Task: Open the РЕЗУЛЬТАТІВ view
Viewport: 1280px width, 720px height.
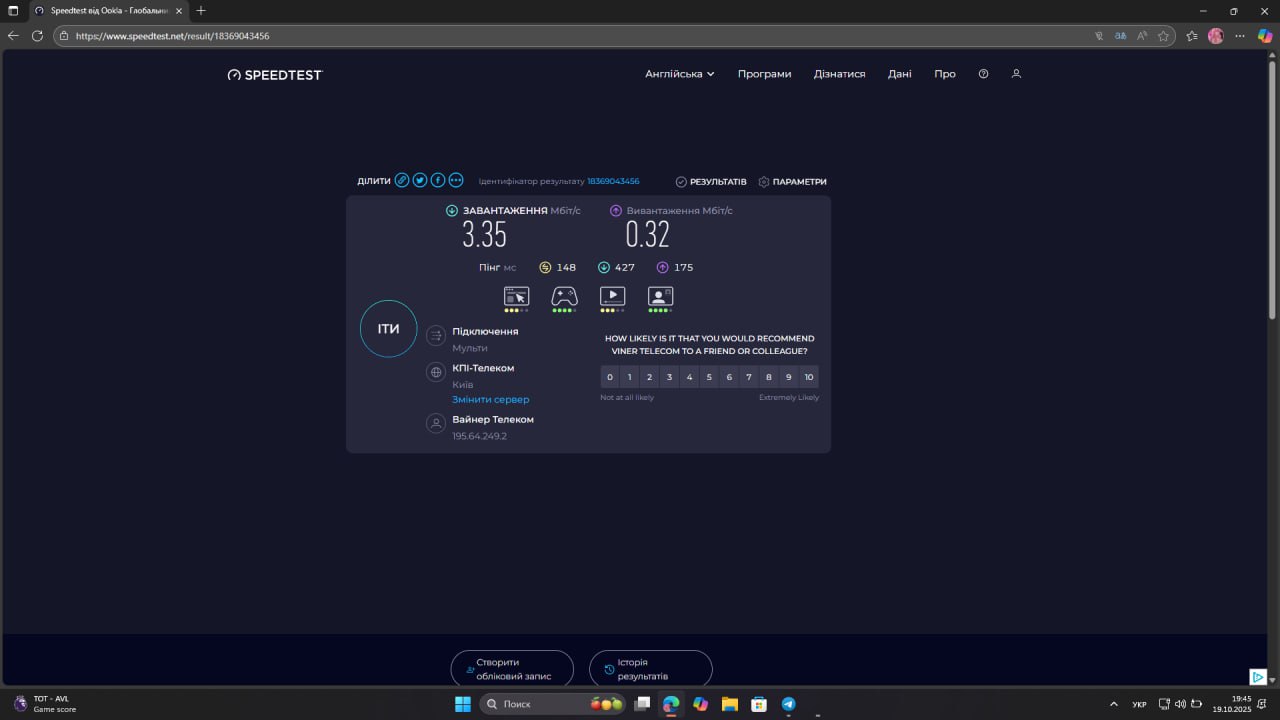Action: coord(711,182)
